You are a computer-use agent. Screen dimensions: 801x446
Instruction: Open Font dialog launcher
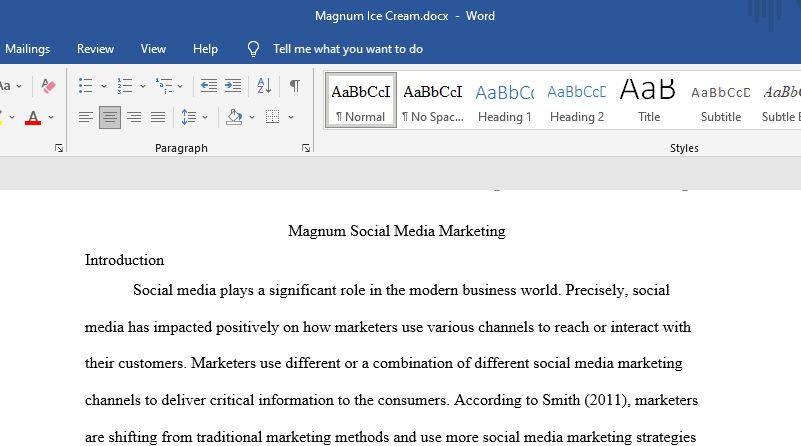coord(59,148)
